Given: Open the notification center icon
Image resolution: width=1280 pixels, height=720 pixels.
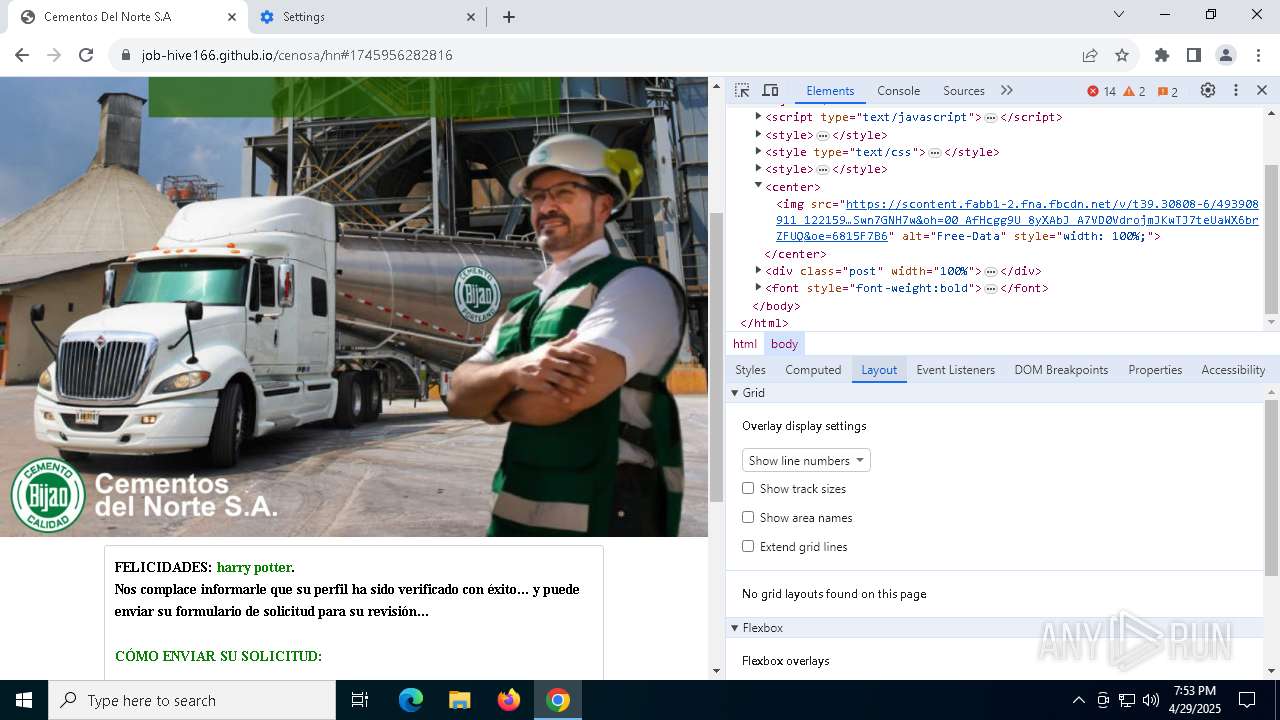Looking at the screenshot, I should [x=1247, y=700].
